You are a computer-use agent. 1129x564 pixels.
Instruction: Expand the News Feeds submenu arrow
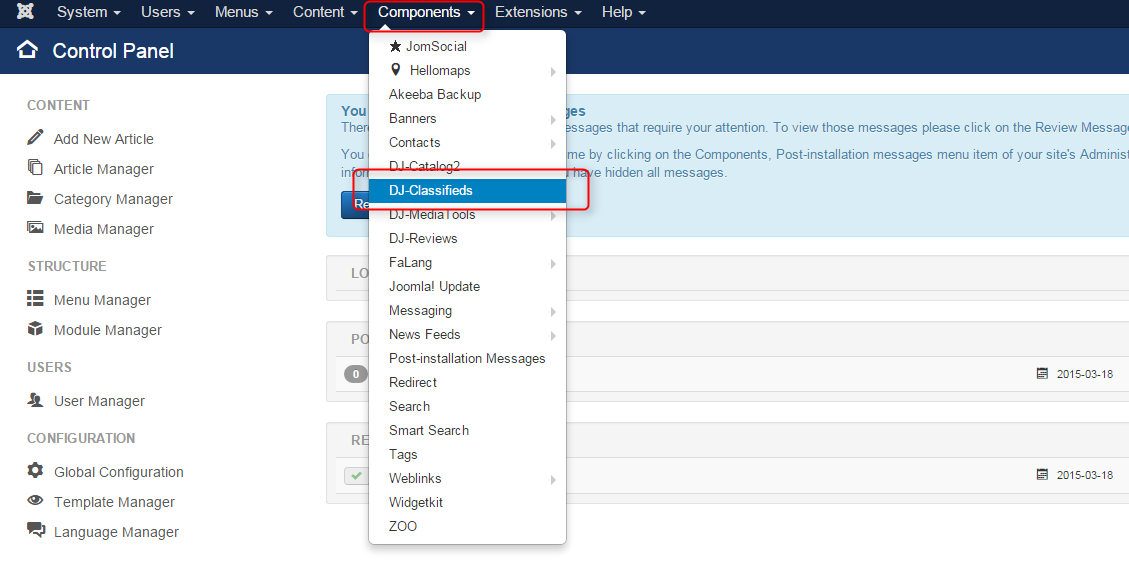coord(554,336)
